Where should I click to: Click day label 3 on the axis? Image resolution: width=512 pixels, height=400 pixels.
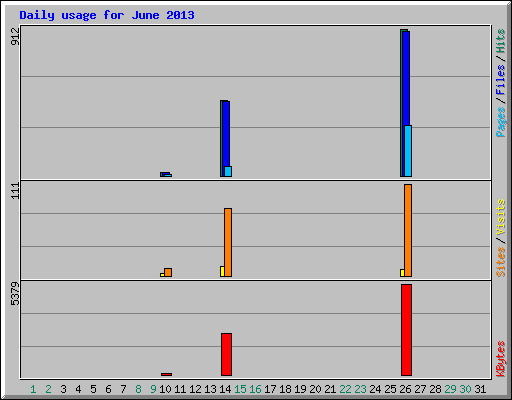[x=63, y=389]
